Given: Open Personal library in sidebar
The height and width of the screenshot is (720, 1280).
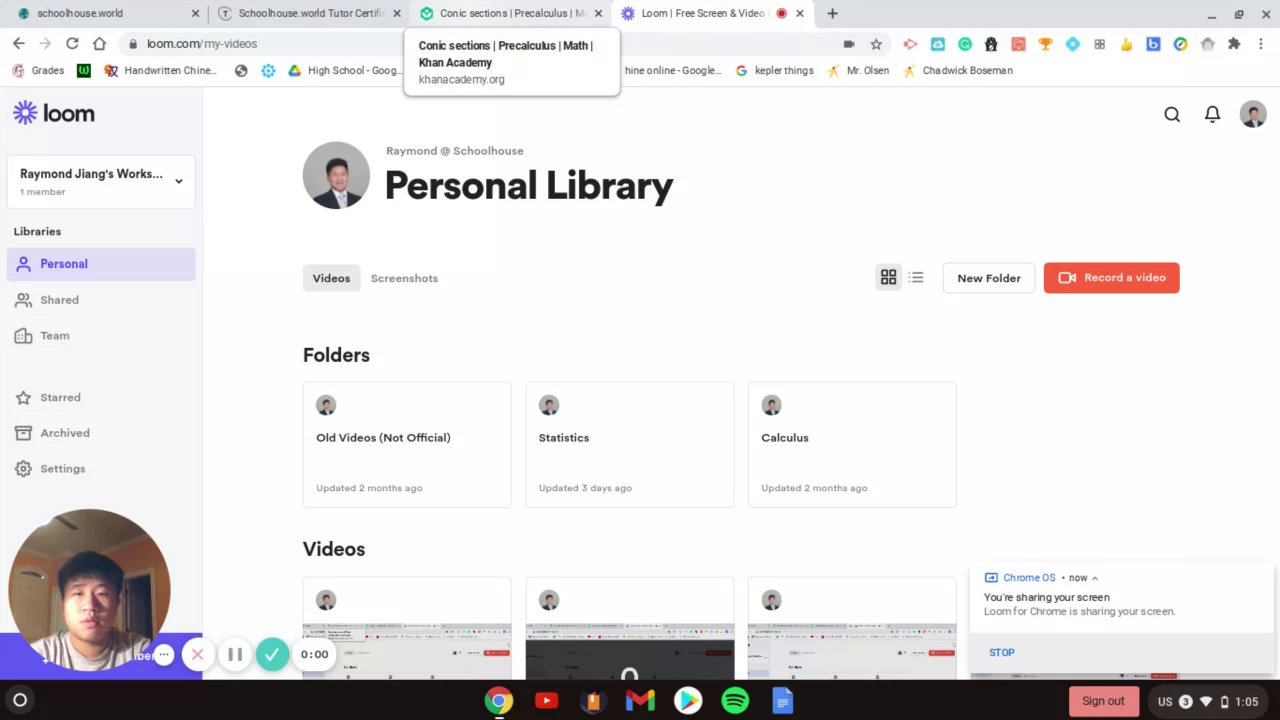Looking at the screenshot, I should point(101,264).
